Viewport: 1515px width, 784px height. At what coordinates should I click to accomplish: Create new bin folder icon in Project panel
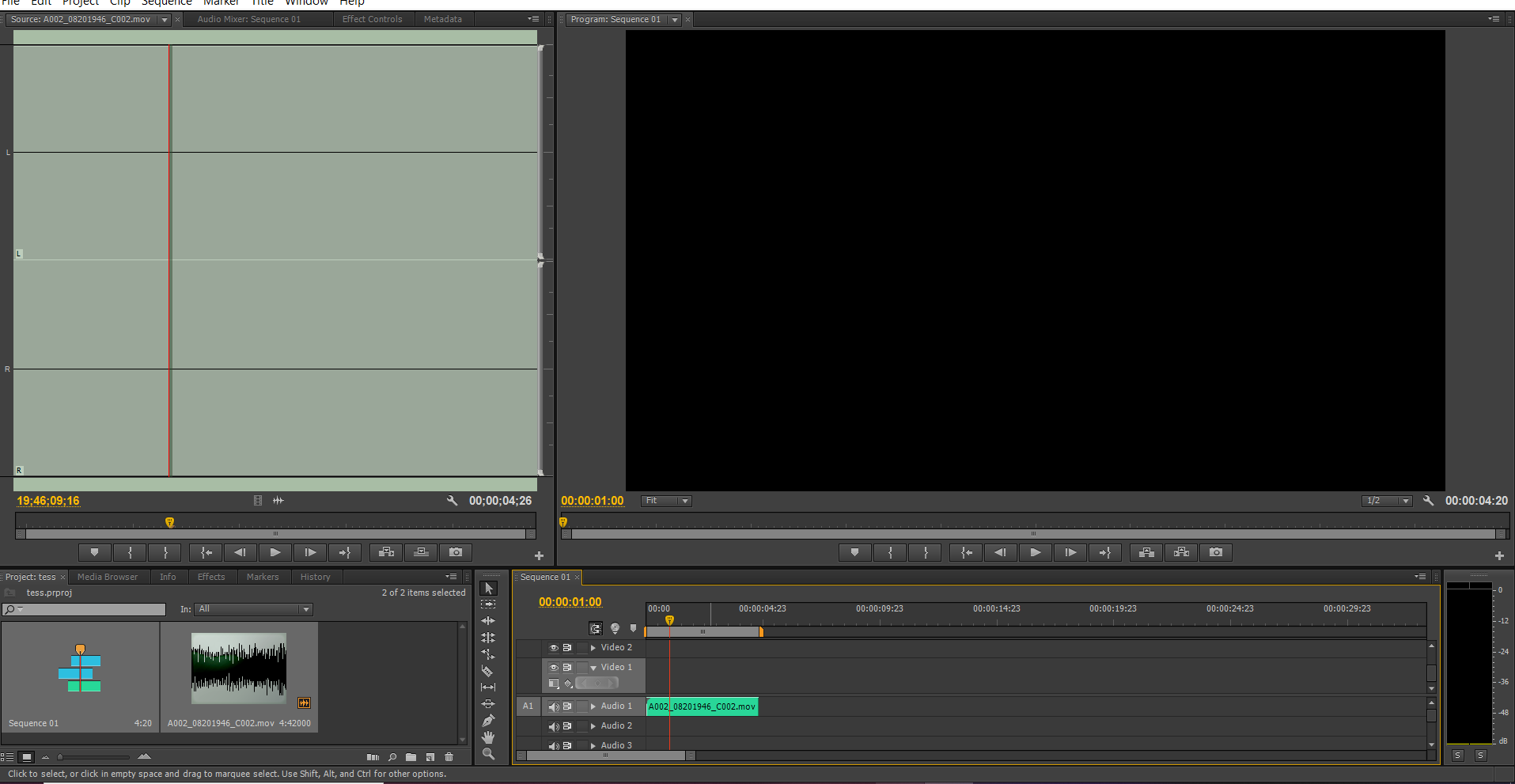[x=411, y=757]
